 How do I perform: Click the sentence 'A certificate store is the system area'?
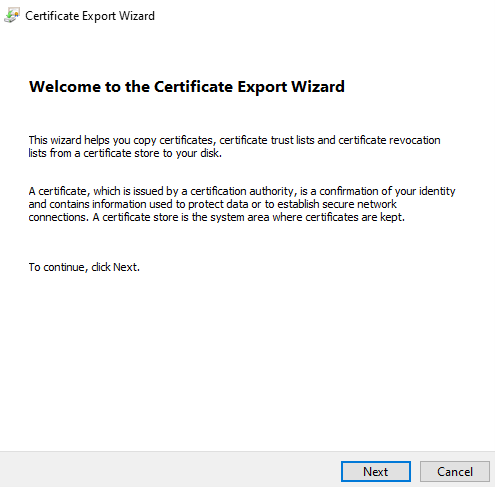click(x=248, y=217)
